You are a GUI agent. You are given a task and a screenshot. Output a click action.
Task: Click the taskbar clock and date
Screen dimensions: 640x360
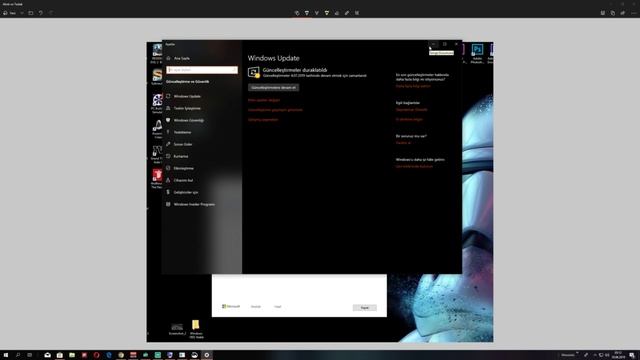(x=618, y=355)
